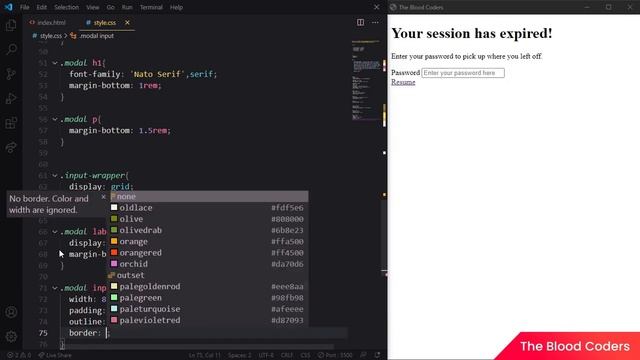Click the errors and warnings status indicator

tap(19, 355)
